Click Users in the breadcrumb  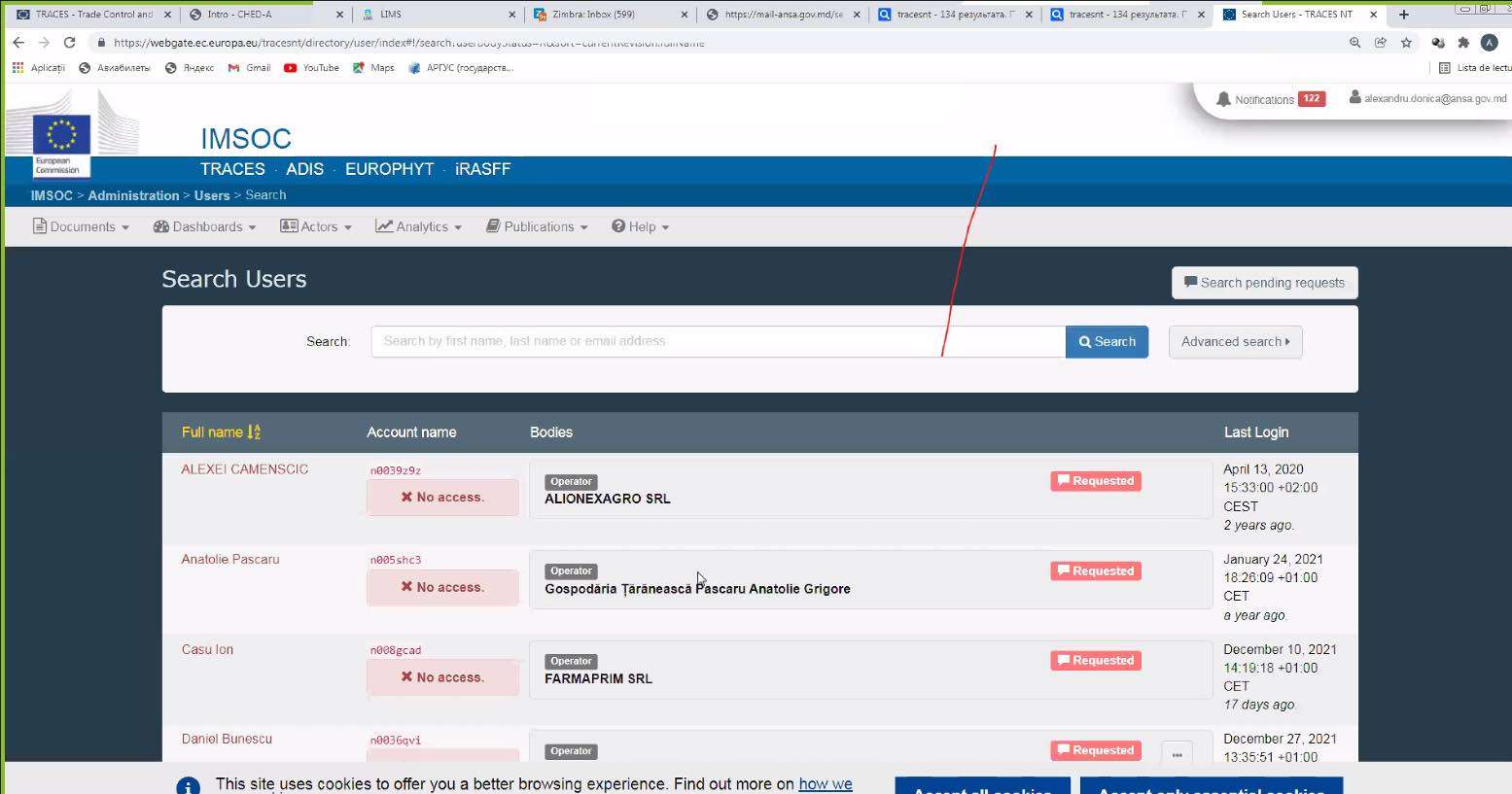212,195
